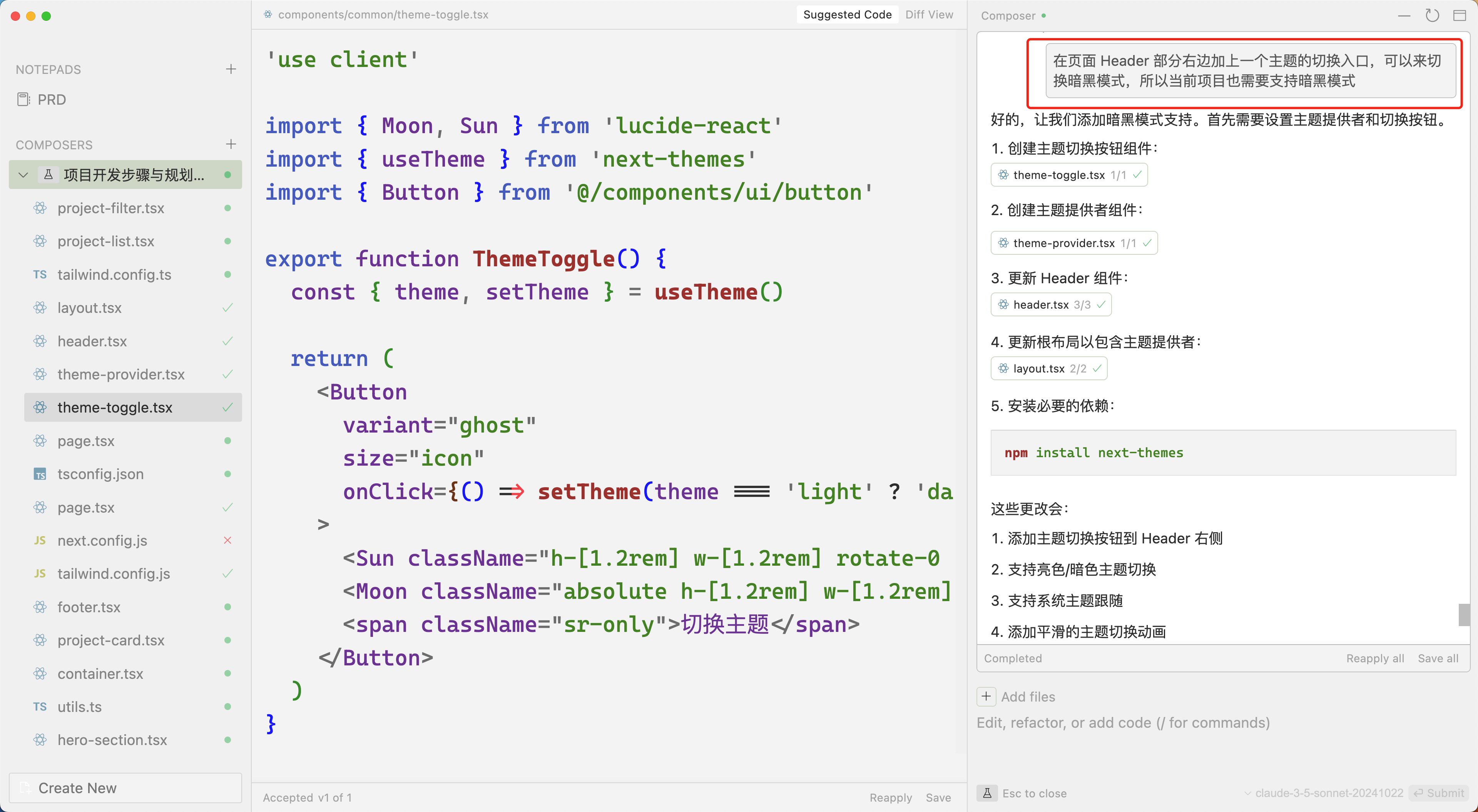This screenshot has width=1478, height=812.
Task: Open theme-provider.tsx 1/1 chip in Composer
Action: point(1074,243)
